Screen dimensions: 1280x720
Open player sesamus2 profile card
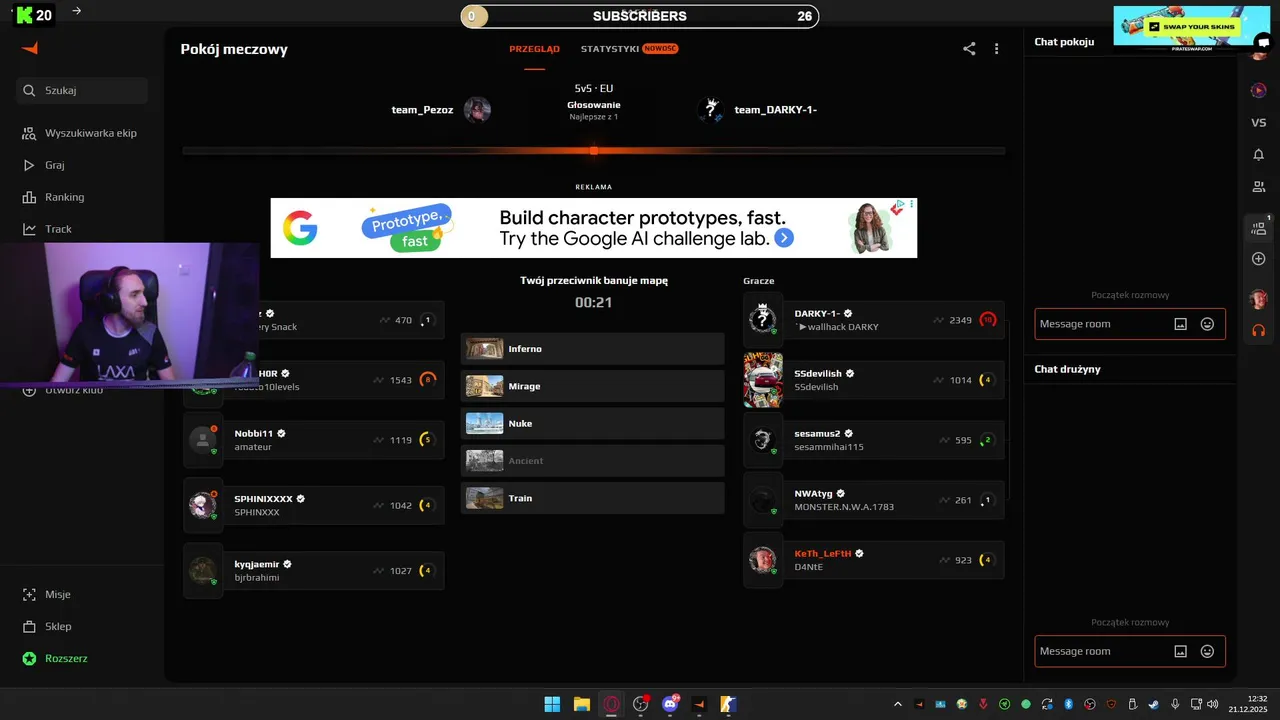(895, 440)
